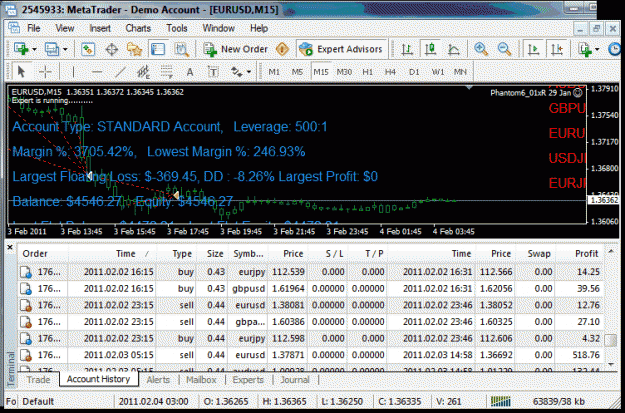The image size is (625, 413).
Task: Open the Insert menu
Action: pos(100,28)
